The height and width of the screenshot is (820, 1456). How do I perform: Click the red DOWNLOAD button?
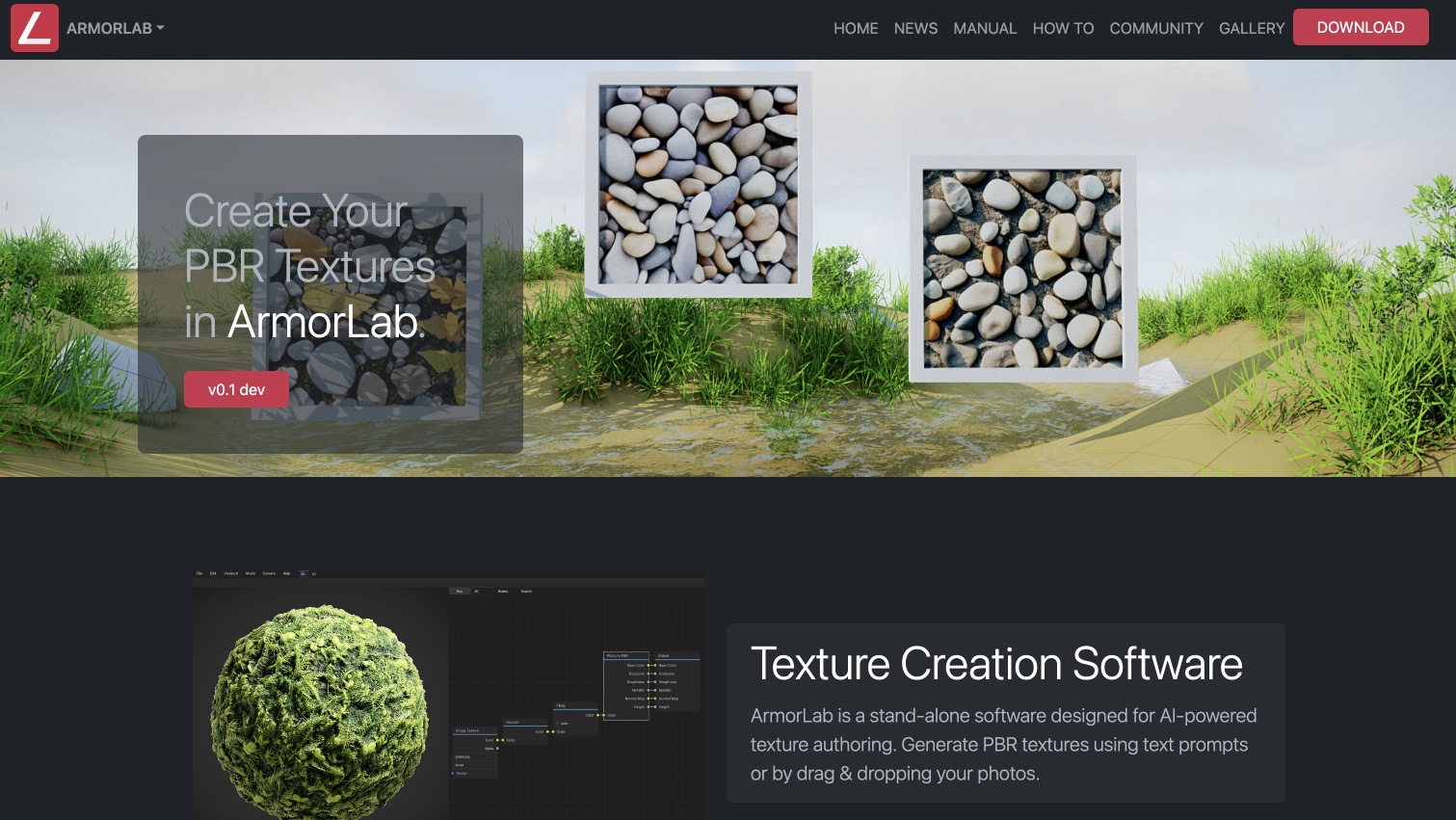click(1361, 27)
